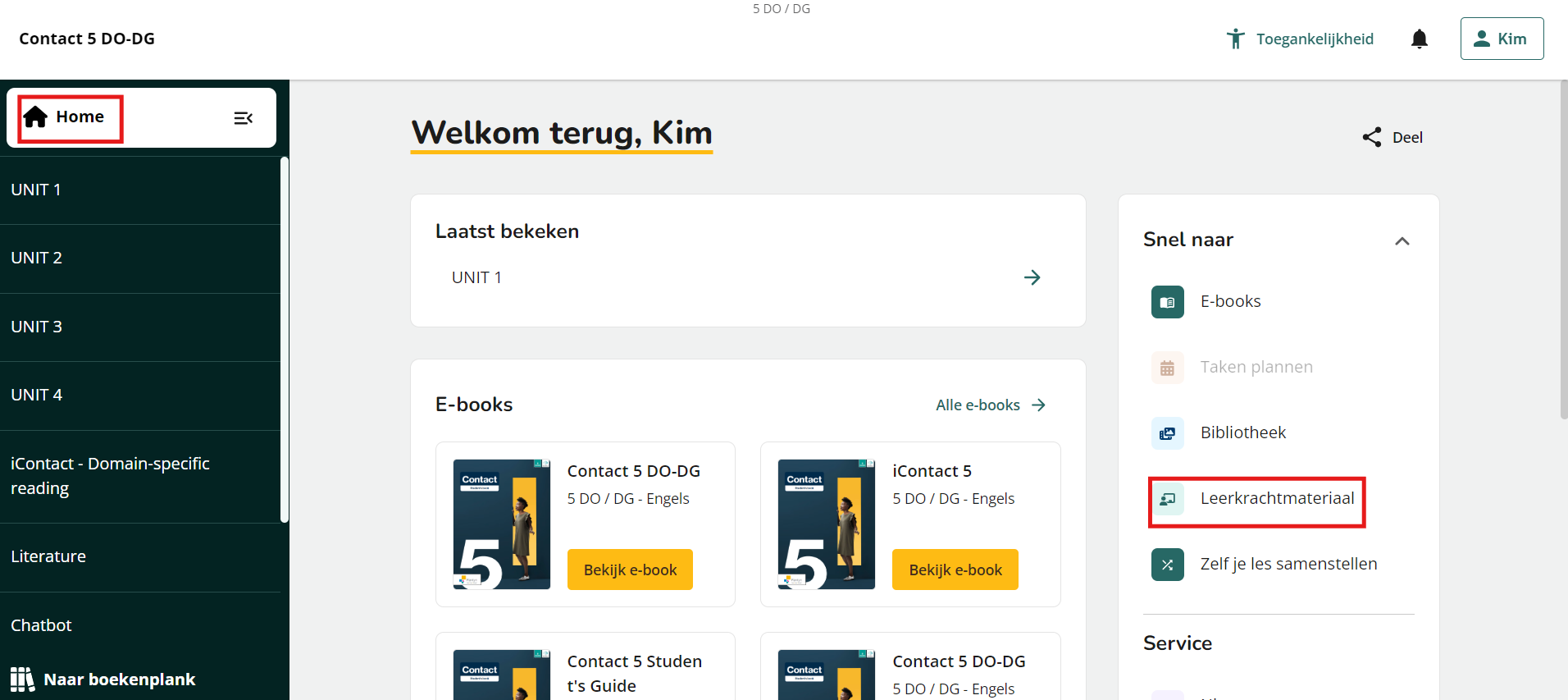1568x700 pixels.
Task: Open UNIT 1 under Laatst bekeken
Action: pos(476,277)
